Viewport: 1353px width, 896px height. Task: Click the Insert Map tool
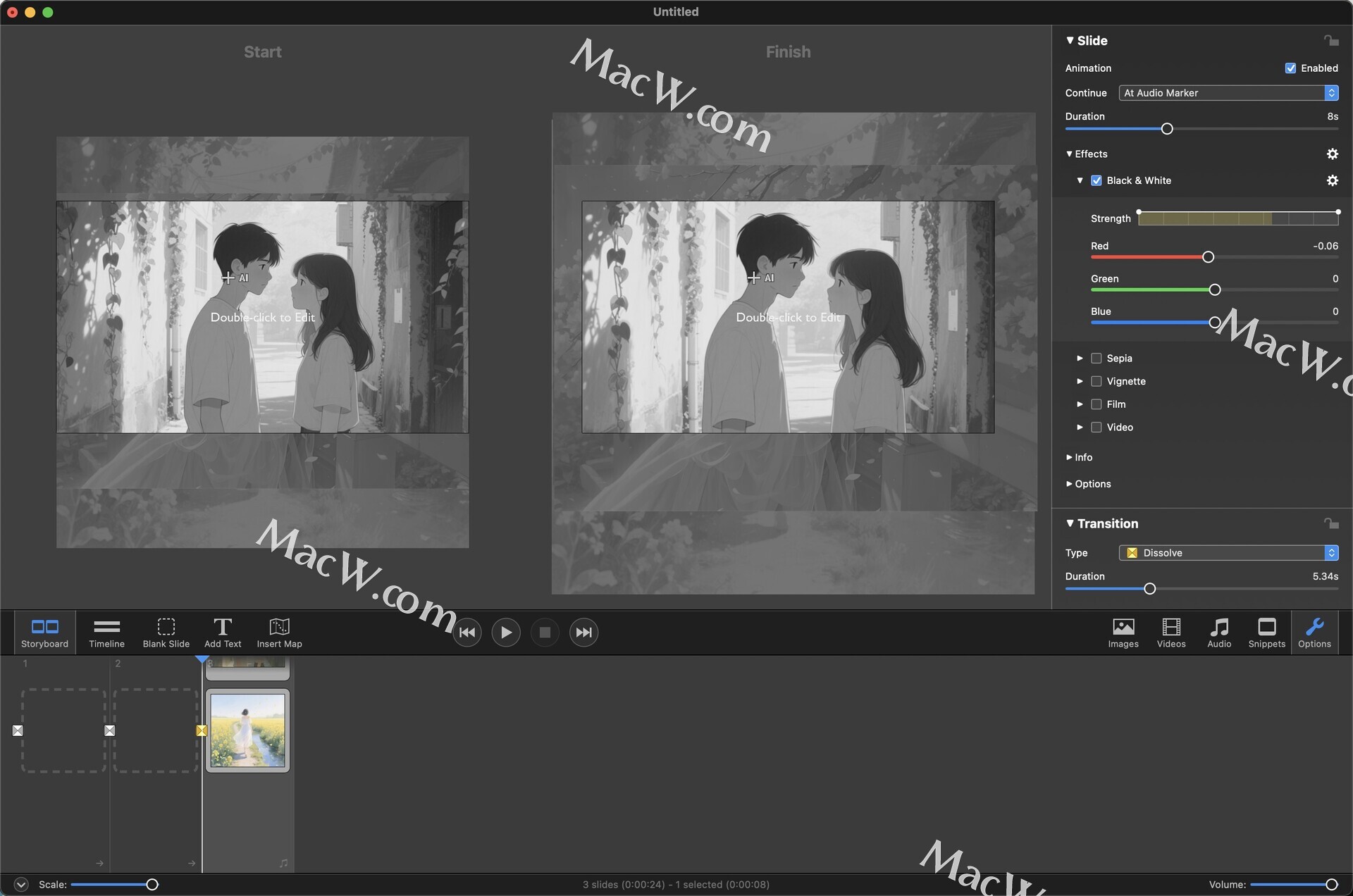(x=279, y=633)
